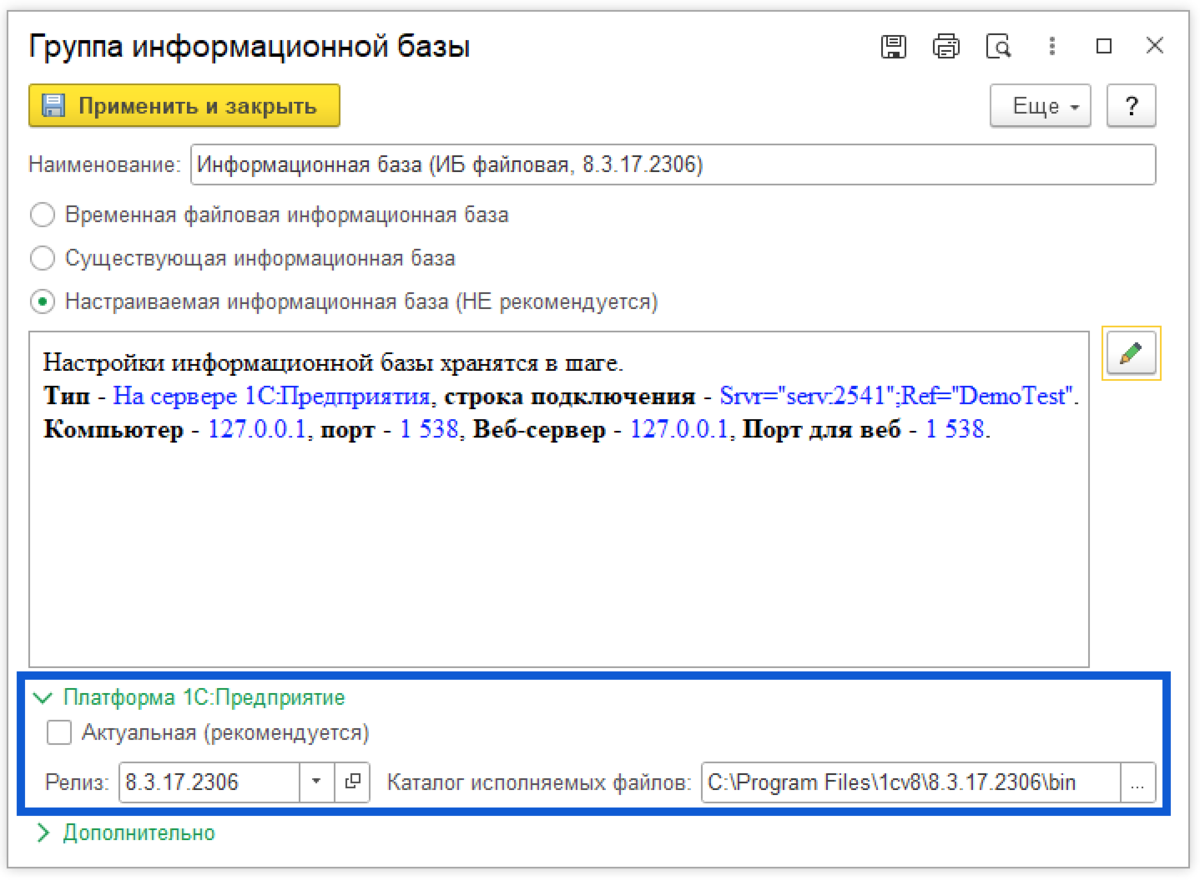Click the На сервере 1С:Предприятия link
Image resolution: width=1200 pixels, height=881 pixels.
pos(271,396)
